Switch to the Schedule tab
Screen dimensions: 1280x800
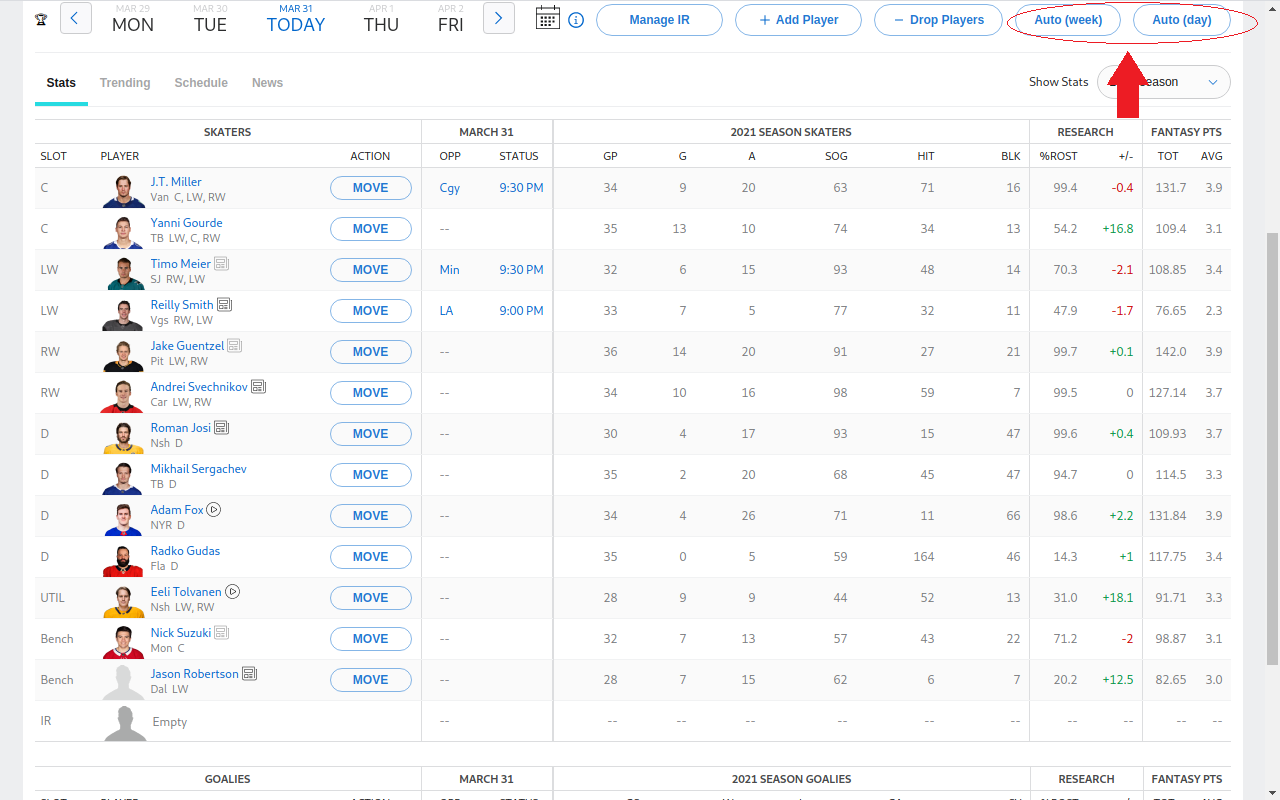(201, 83)
